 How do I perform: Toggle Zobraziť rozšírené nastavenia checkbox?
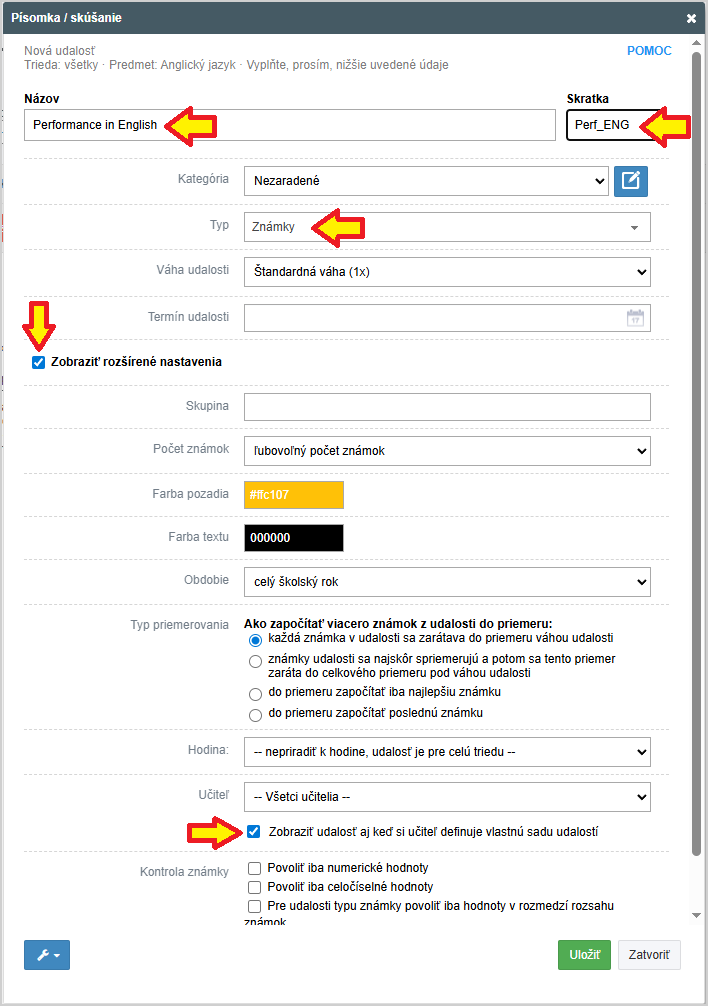point(39,362)
